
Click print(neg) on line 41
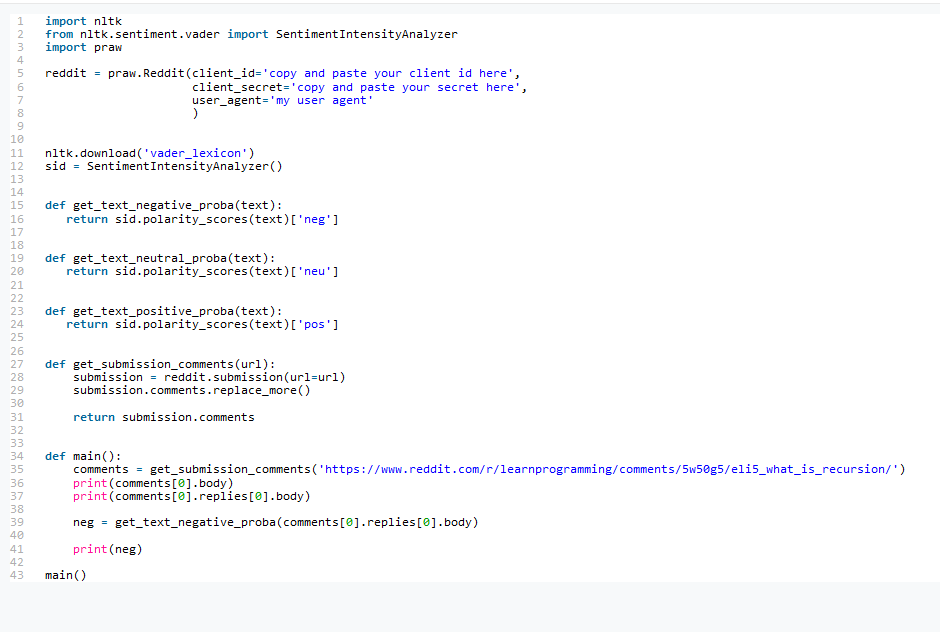pyautogui.click(x=108, y=549)
